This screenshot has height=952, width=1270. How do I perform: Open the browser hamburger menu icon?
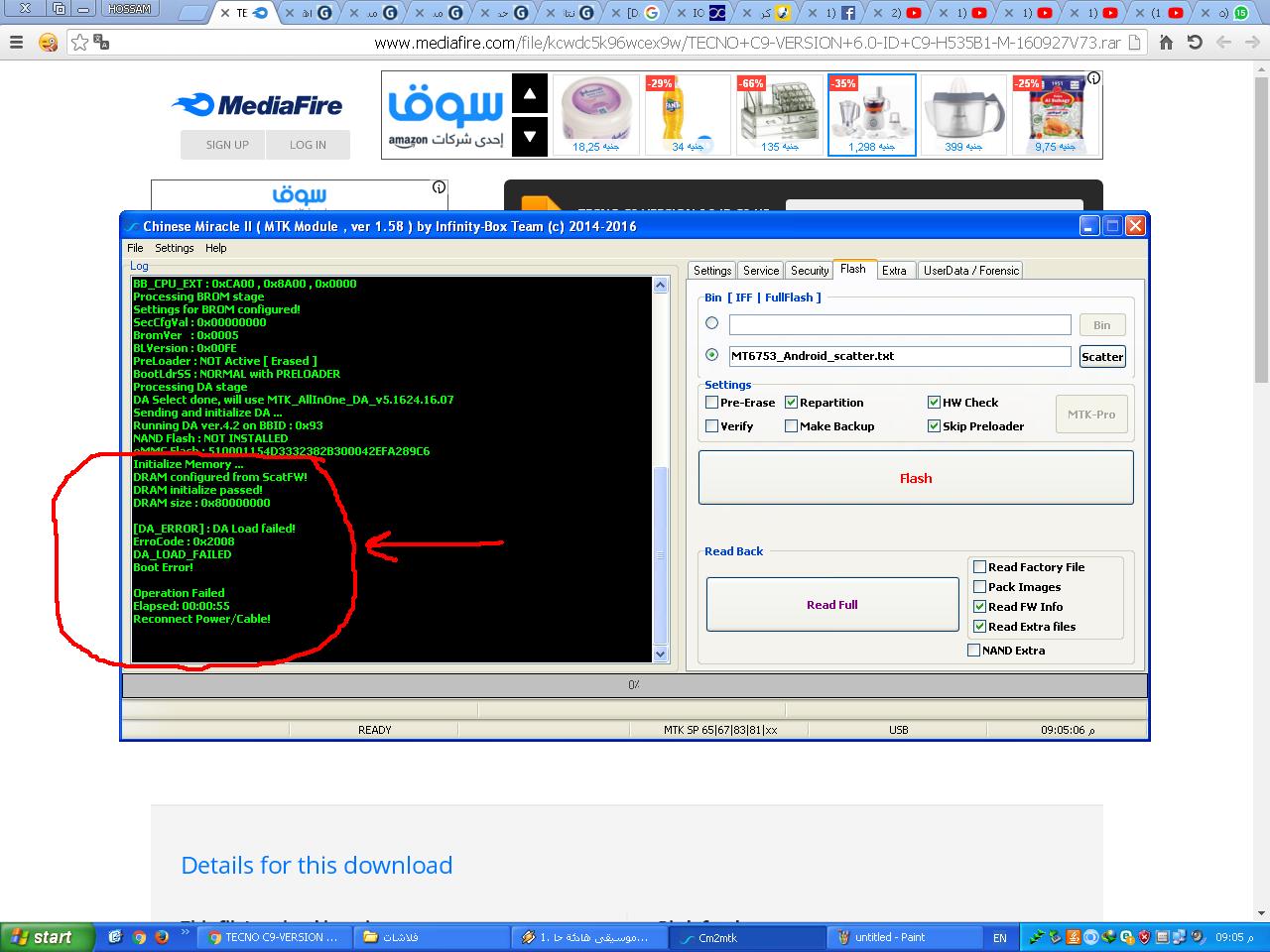tap(16, 43)
